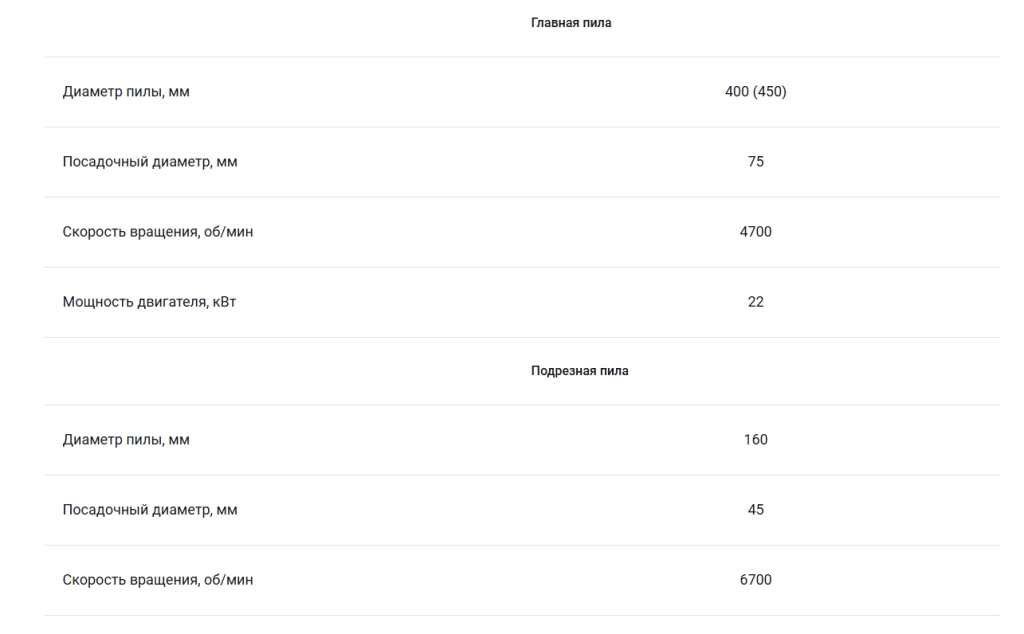1024x634 pixels.
Task: Select Посадочный диаметр label under Подрезная пила
Action: [150, 510]
